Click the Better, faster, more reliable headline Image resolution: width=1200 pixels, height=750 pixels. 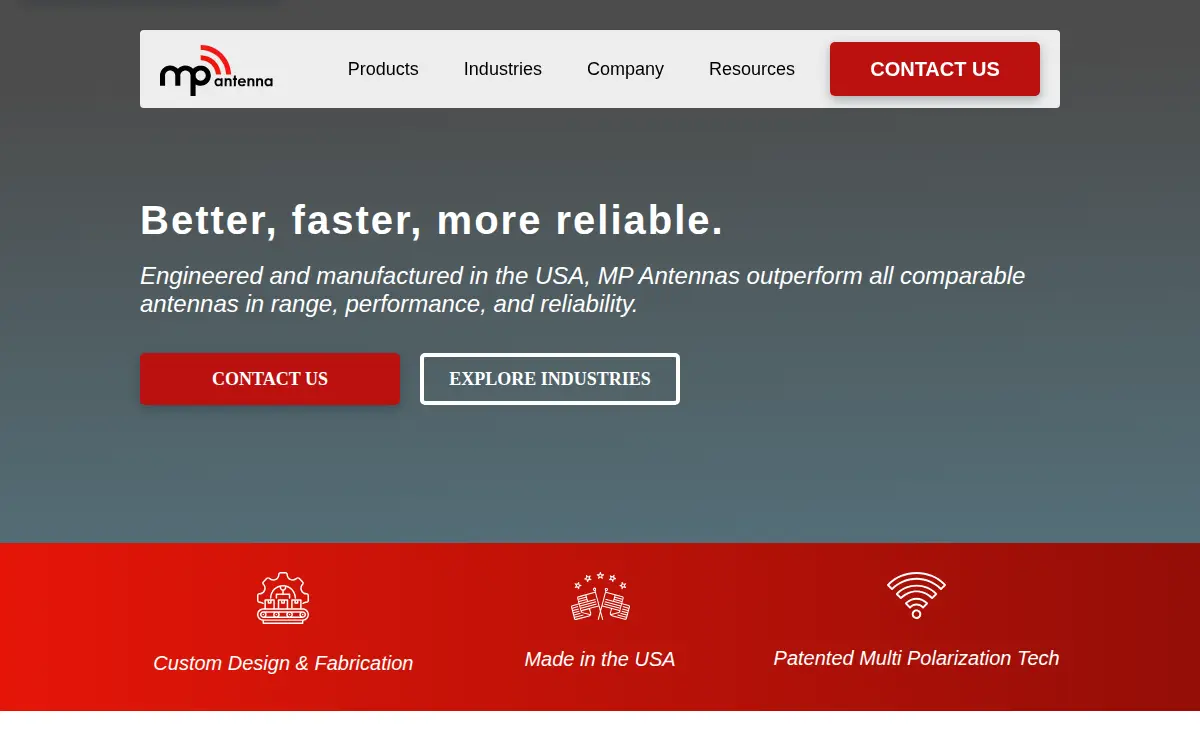[x=431, y=220]
